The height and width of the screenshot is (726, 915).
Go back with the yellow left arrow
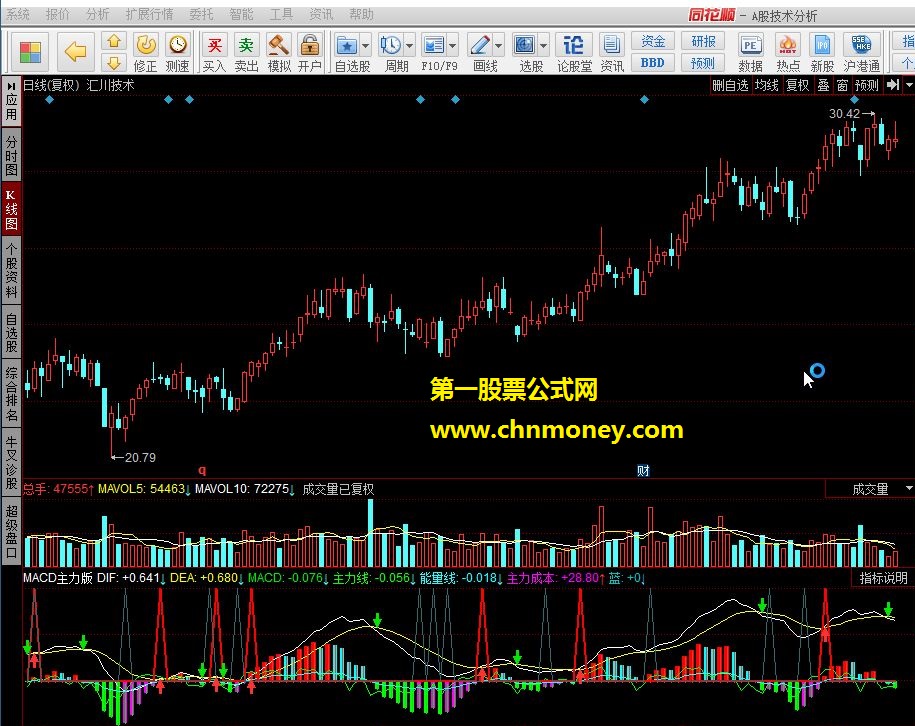(x=75, y=52)
